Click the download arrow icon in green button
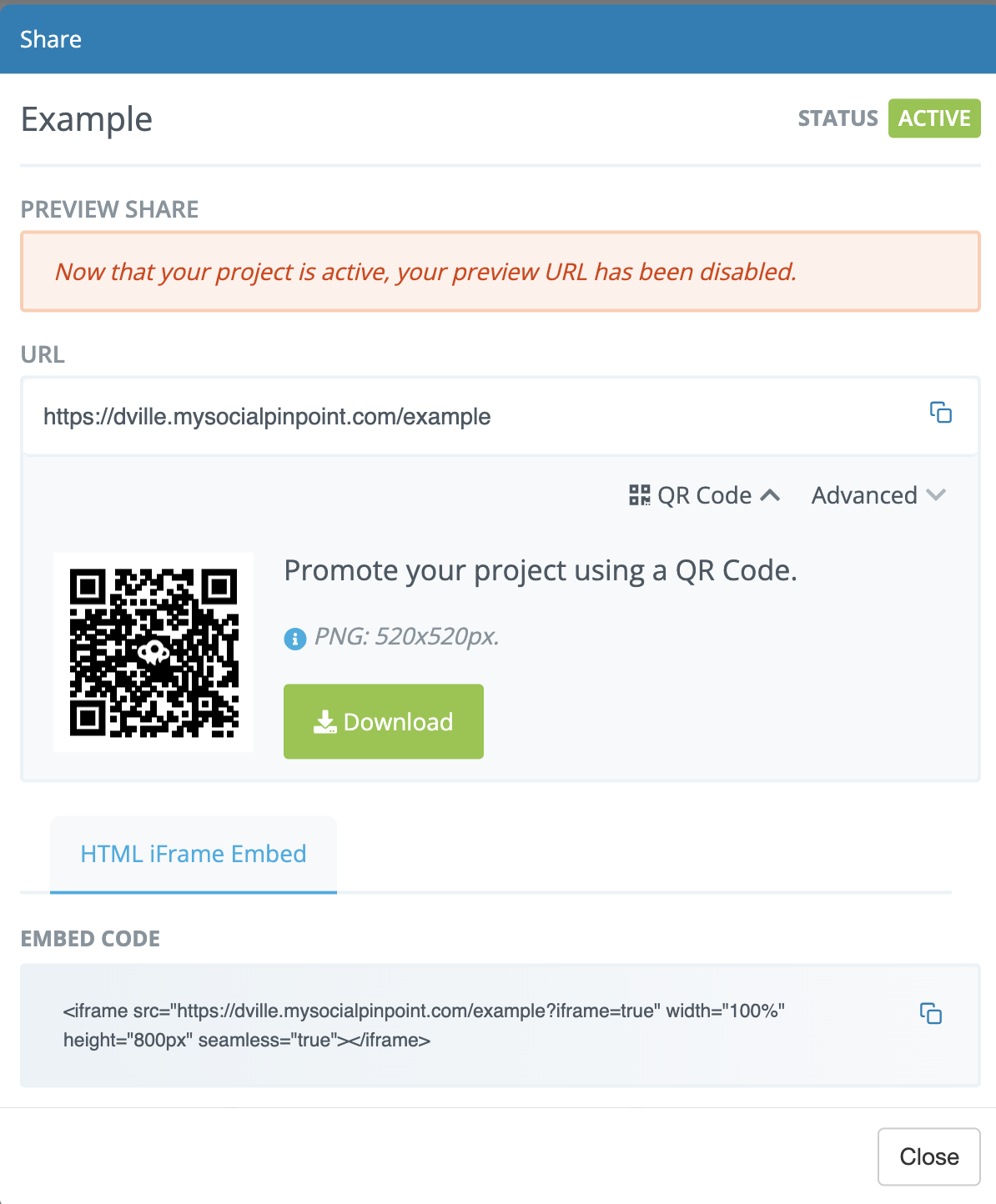Image resolution: width=996 pixels, height=1204 pixels. pyautogui.click(x=325, y=722)
